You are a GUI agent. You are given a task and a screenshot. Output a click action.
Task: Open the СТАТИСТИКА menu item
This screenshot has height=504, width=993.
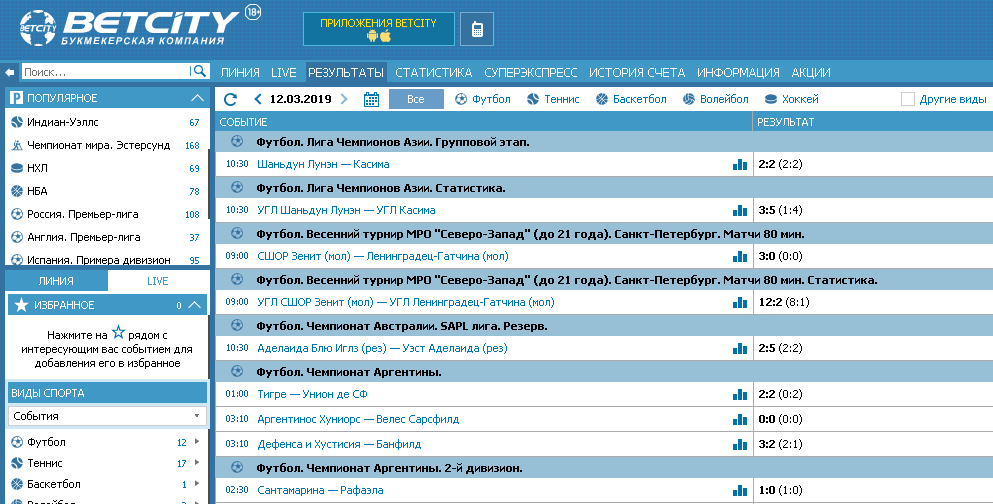(x=434, y=73)
